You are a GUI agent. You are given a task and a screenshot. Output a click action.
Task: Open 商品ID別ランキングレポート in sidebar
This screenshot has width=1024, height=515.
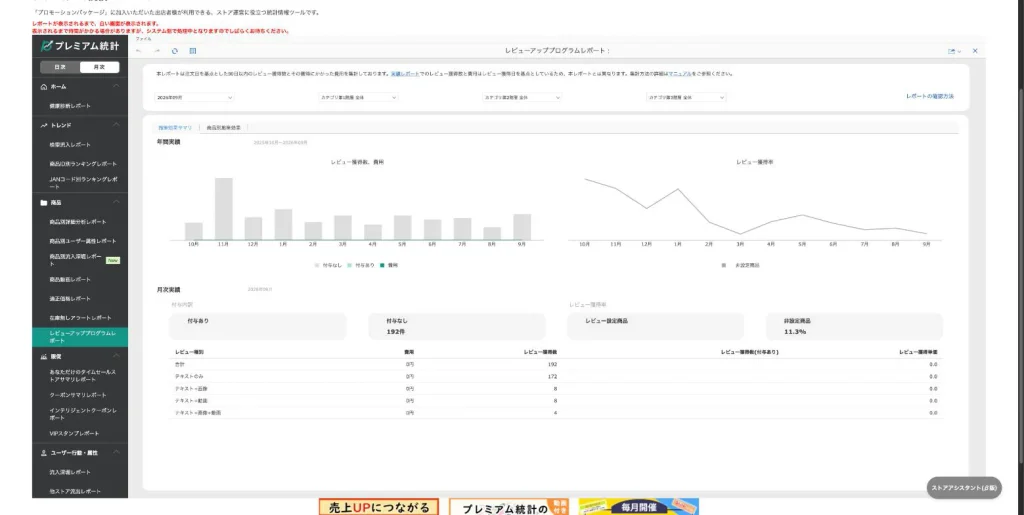tap(84, 164)
